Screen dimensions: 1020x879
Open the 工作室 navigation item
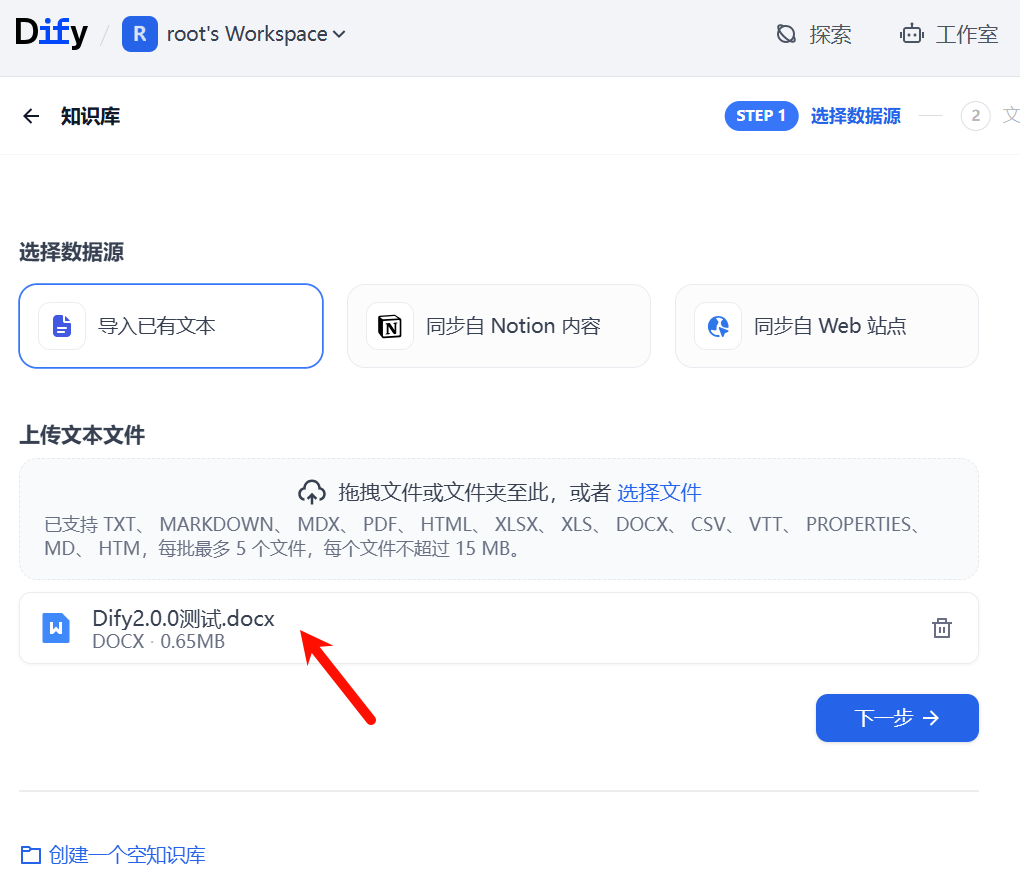point(949,34)
